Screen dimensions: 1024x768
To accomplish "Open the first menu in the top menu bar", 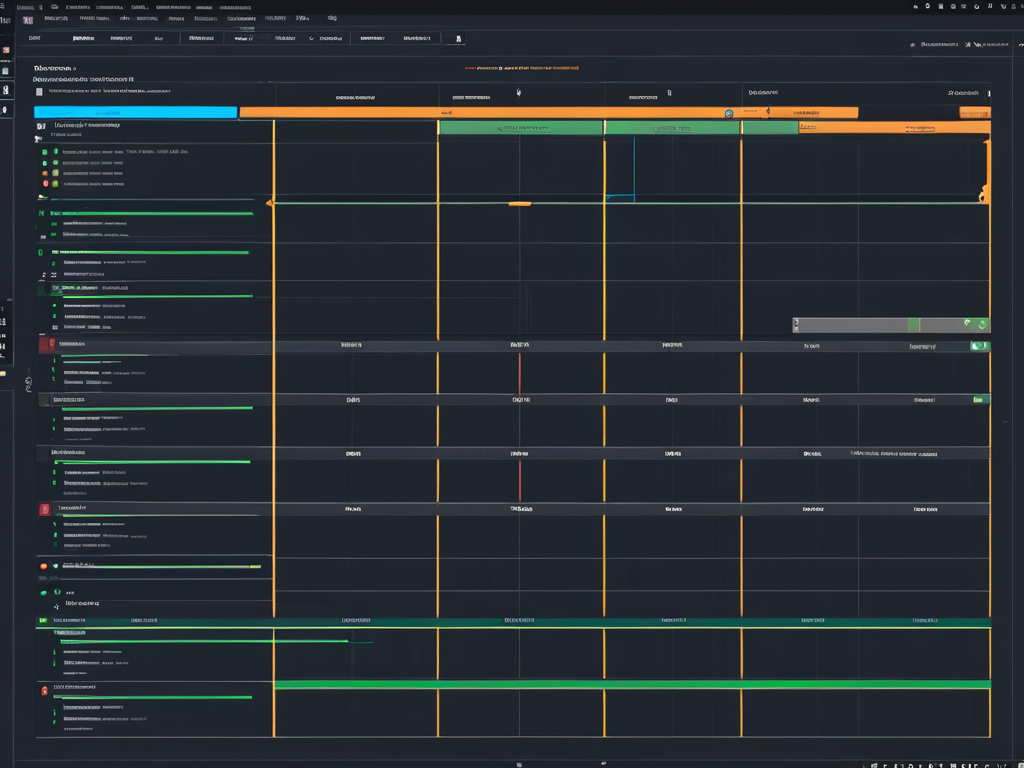I will point(23,6).
